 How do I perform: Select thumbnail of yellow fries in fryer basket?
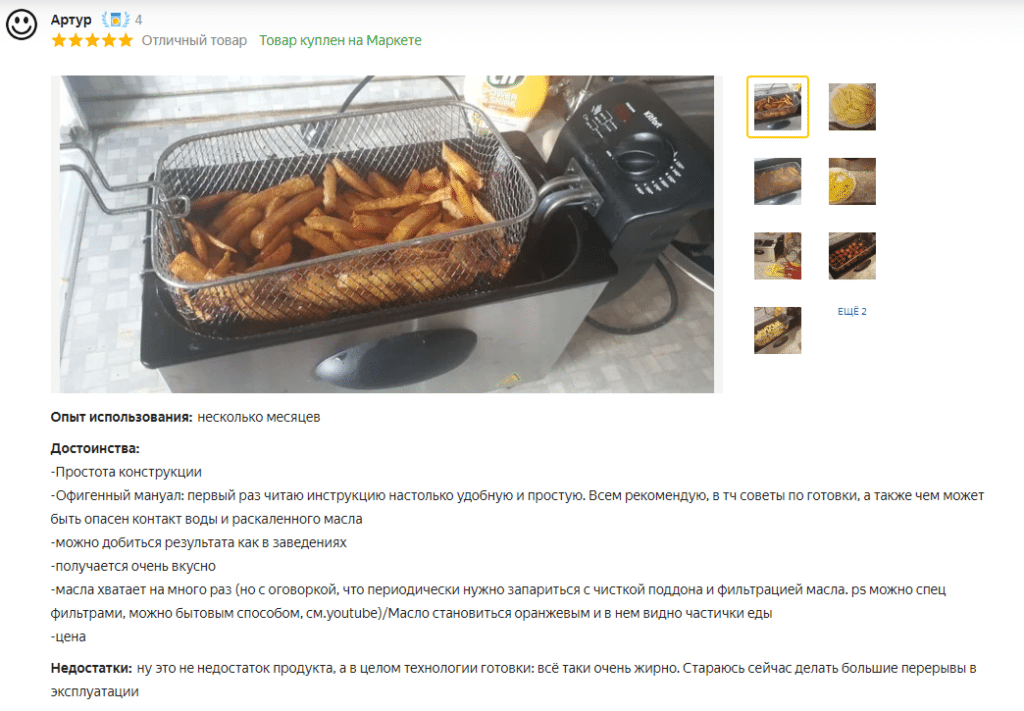coord(777,330)
